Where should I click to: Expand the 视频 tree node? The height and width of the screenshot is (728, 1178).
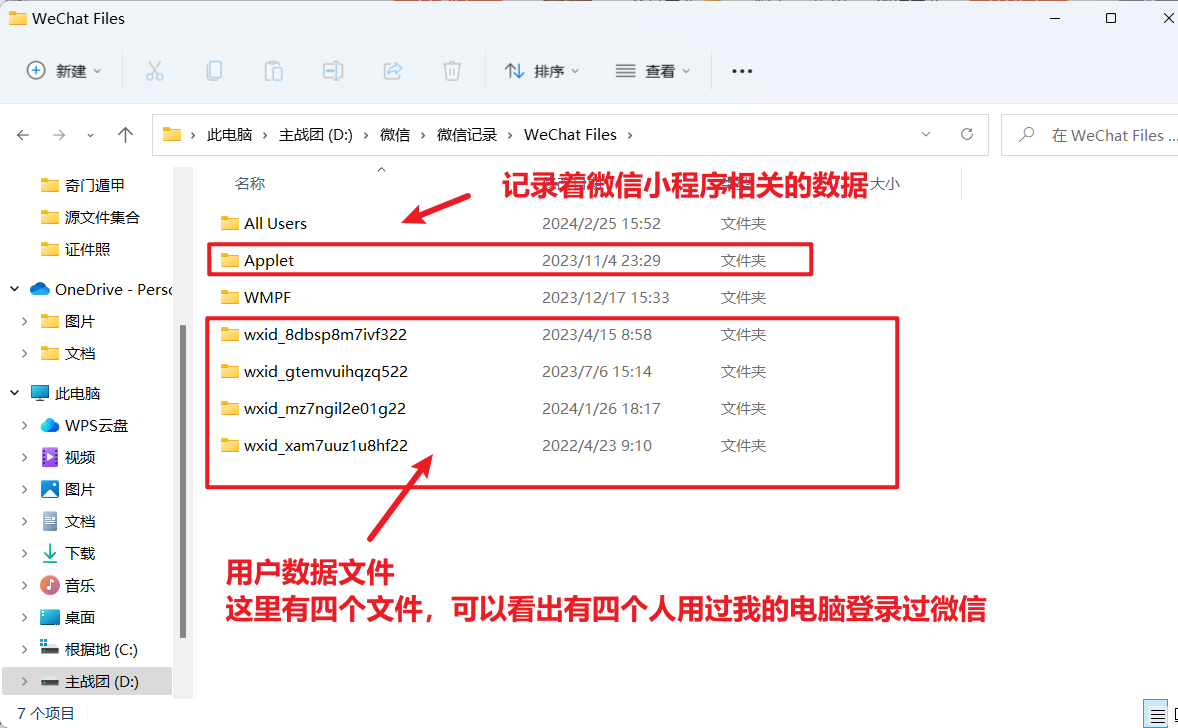(x=25, y=458)
